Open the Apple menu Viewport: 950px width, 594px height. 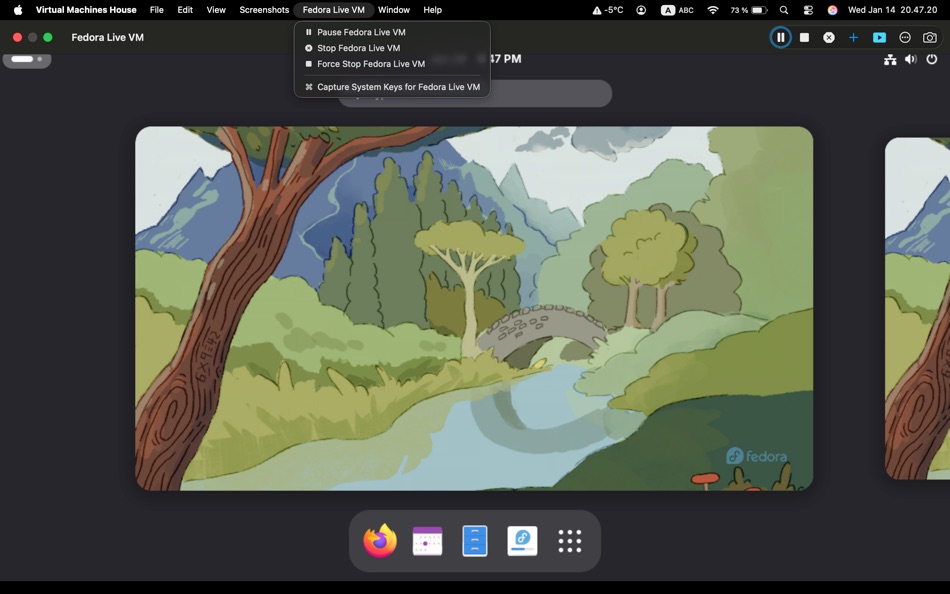tap(18, 10)
